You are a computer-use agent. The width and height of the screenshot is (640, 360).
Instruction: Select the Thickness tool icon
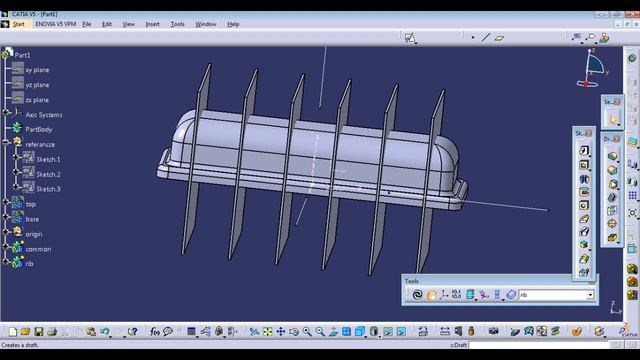click(612, 211)
